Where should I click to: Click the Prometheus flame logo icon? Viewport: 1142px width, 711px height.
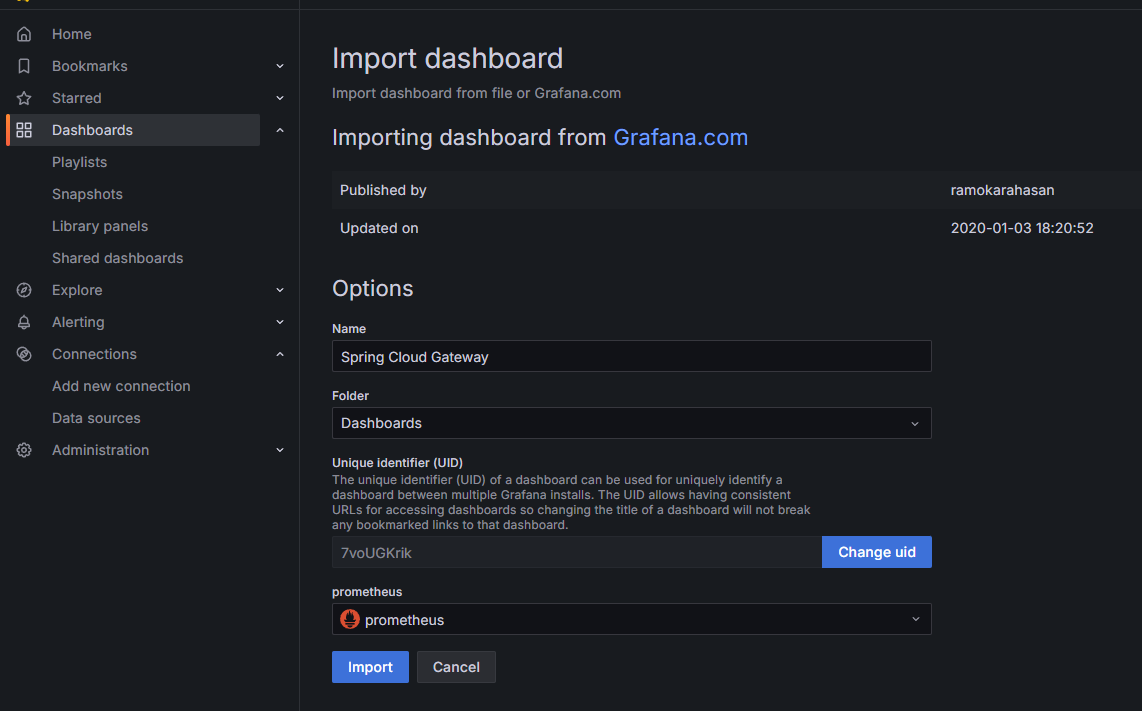pyautogui.click(x=350, y=619)
